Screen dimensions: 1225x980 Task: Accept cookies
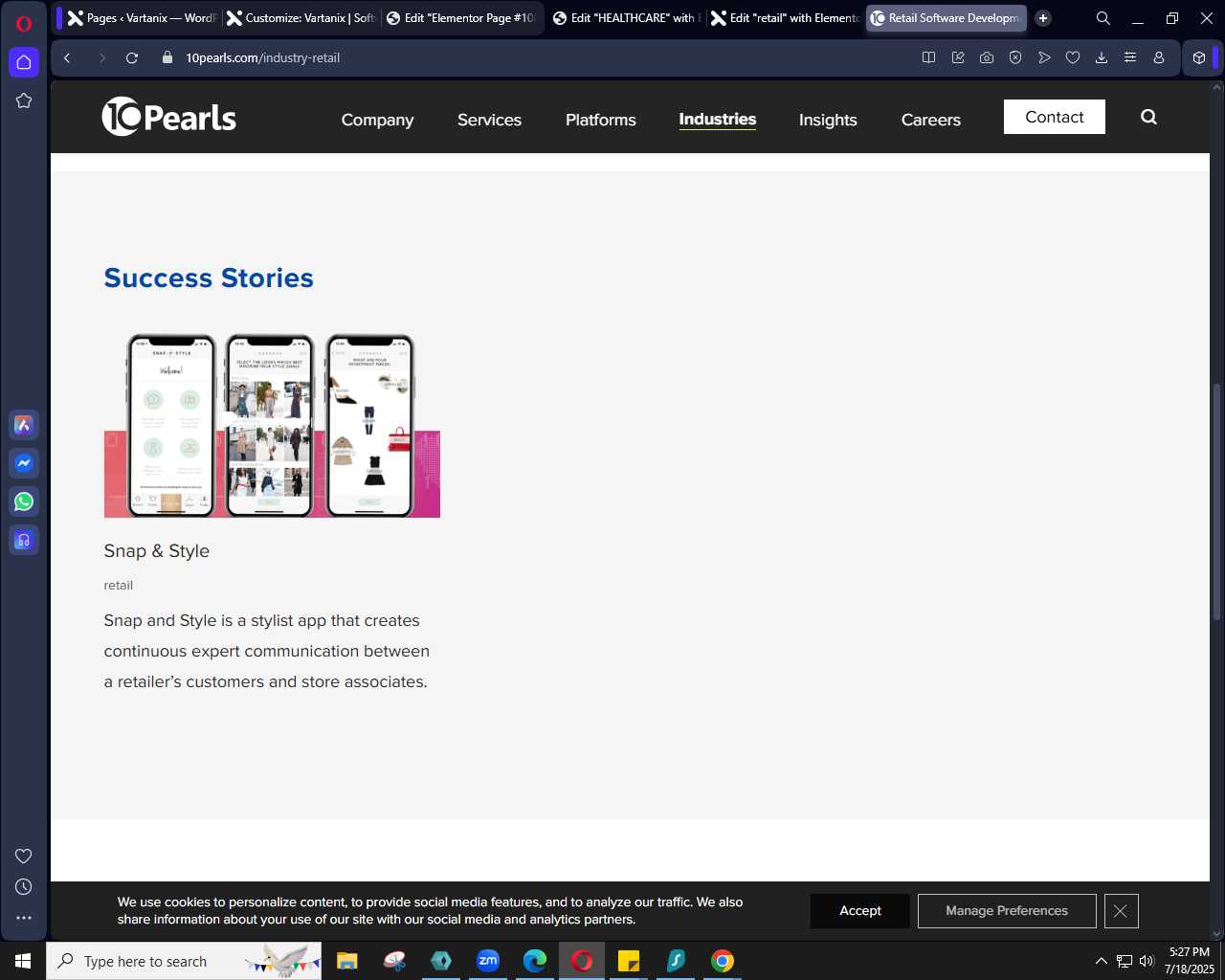click(859, 911)
